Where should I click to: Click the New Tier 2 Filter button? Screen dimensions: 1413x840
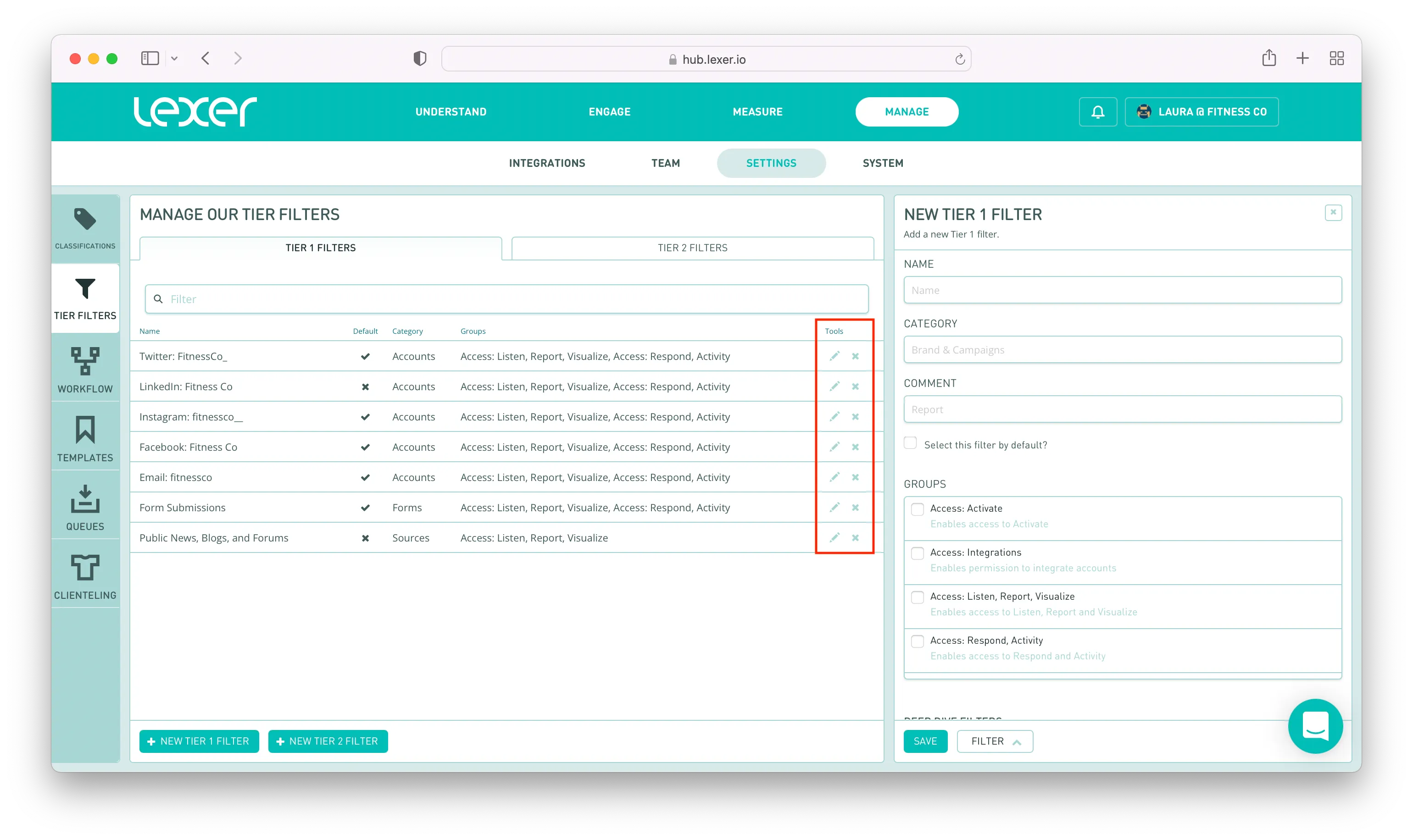coord(328,741)
